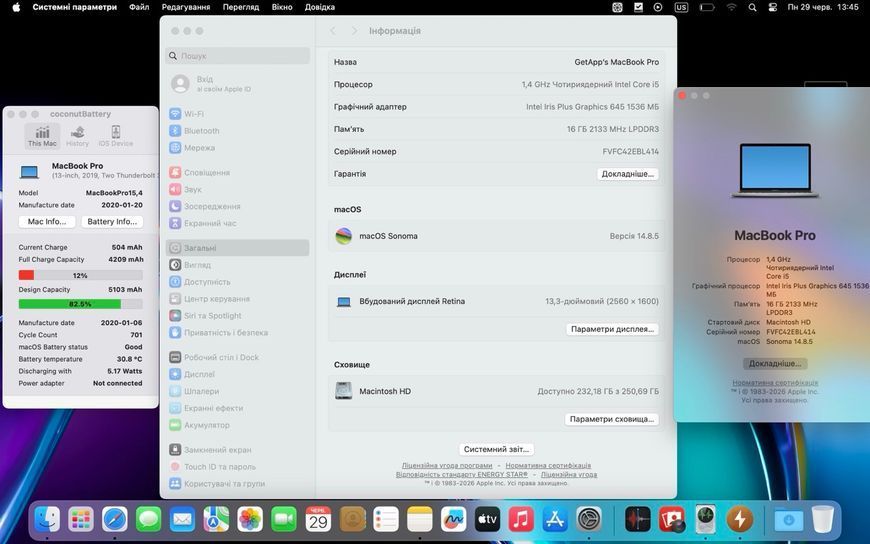Click the macOS Sonoma row
The image size is (870, 544).
click(x=497, y=236)
